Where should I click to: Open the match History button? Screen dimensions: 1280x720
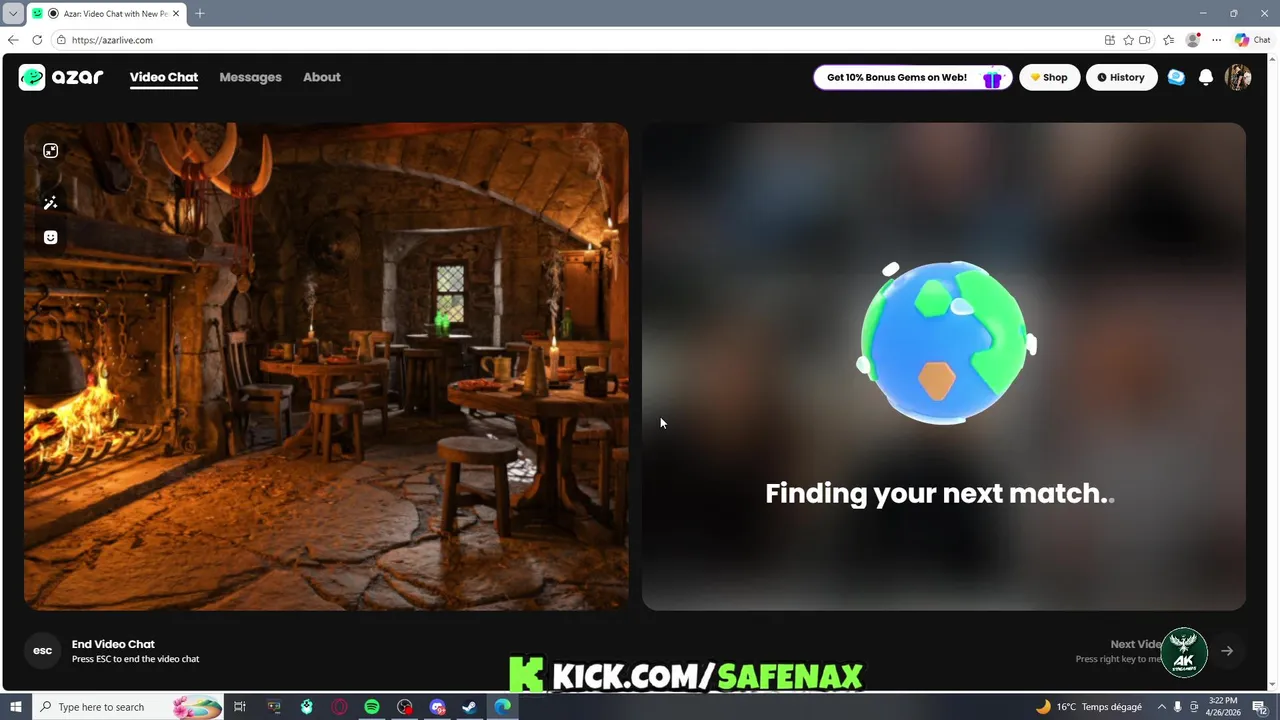point(1121,78)
